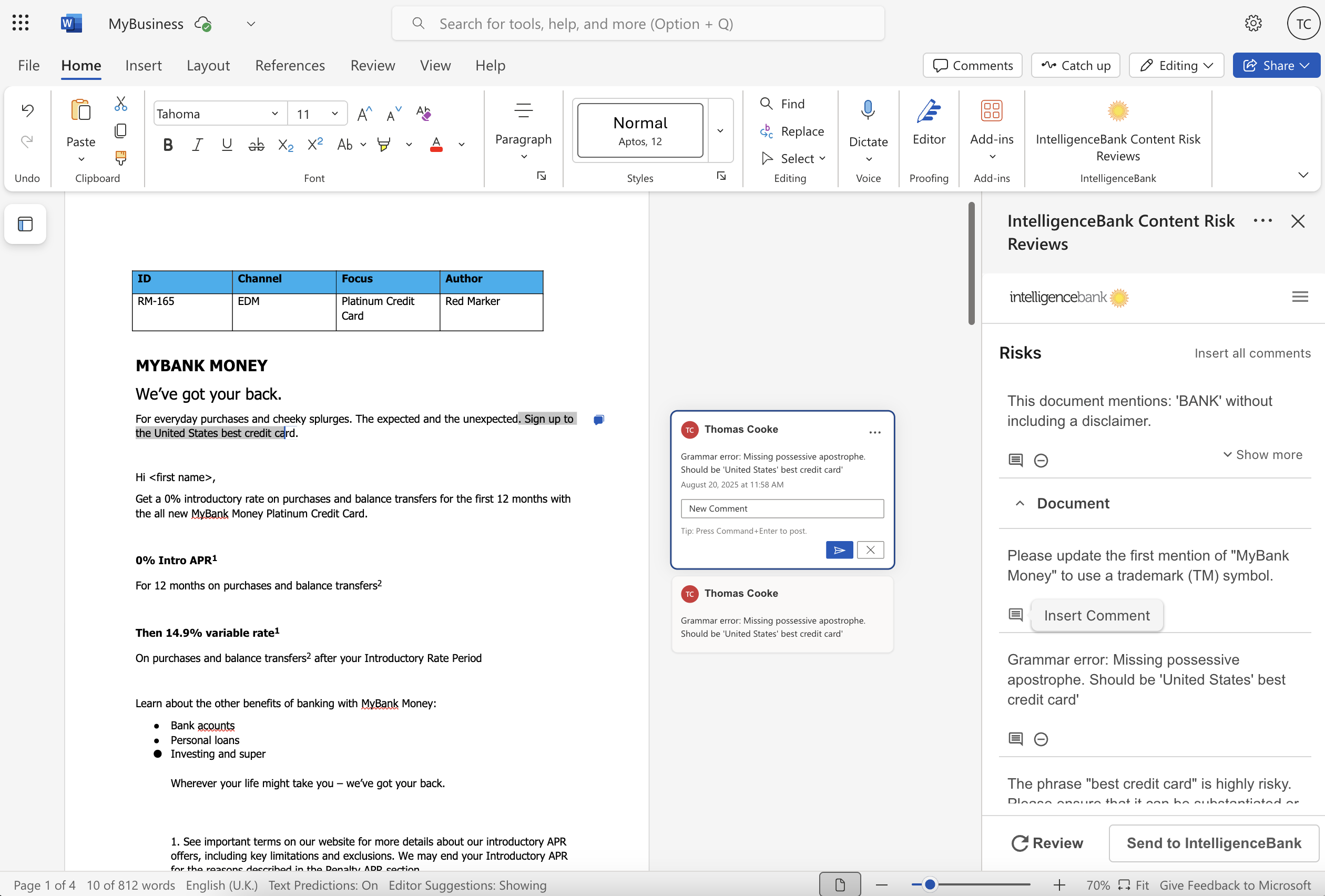Open the Tahoma font name dropdown

point(275,114)
